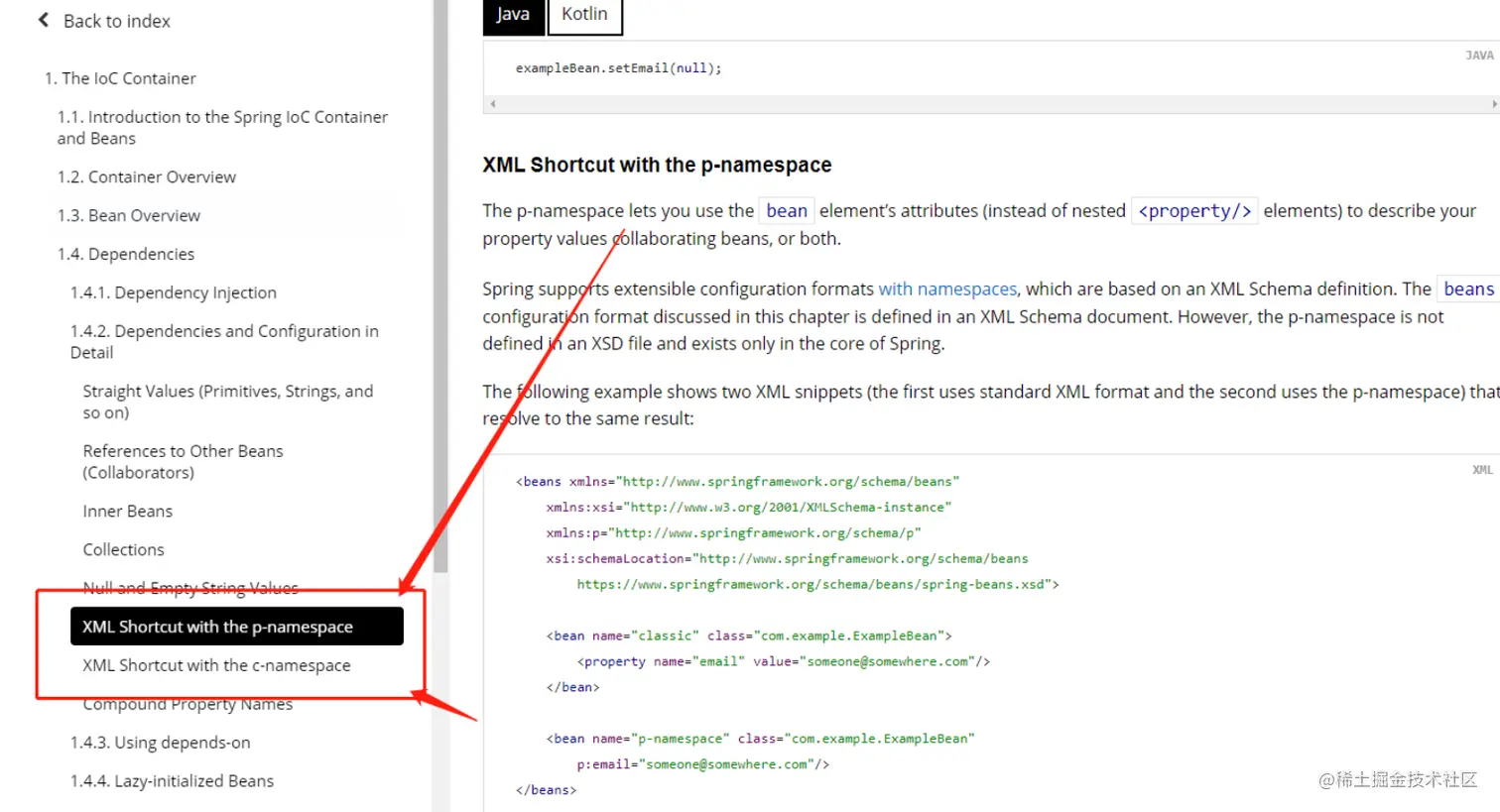Click the p:email="someone@somewhere.com" line
The image size is (1500, 812).
point(702,764)
